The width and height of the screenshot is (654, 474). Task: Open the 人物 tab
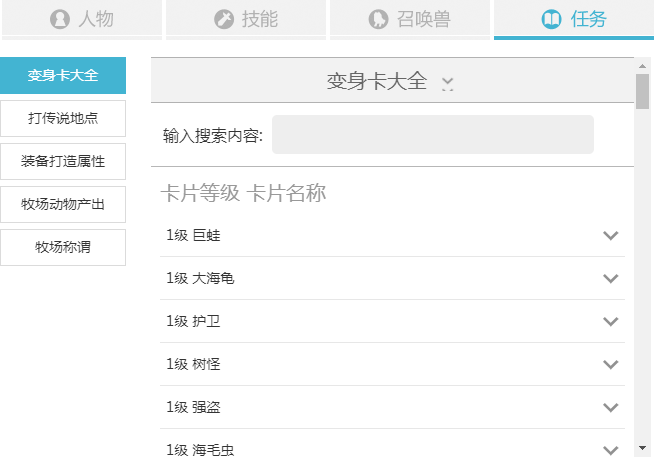pyautogui.click(x=81, y=19)
